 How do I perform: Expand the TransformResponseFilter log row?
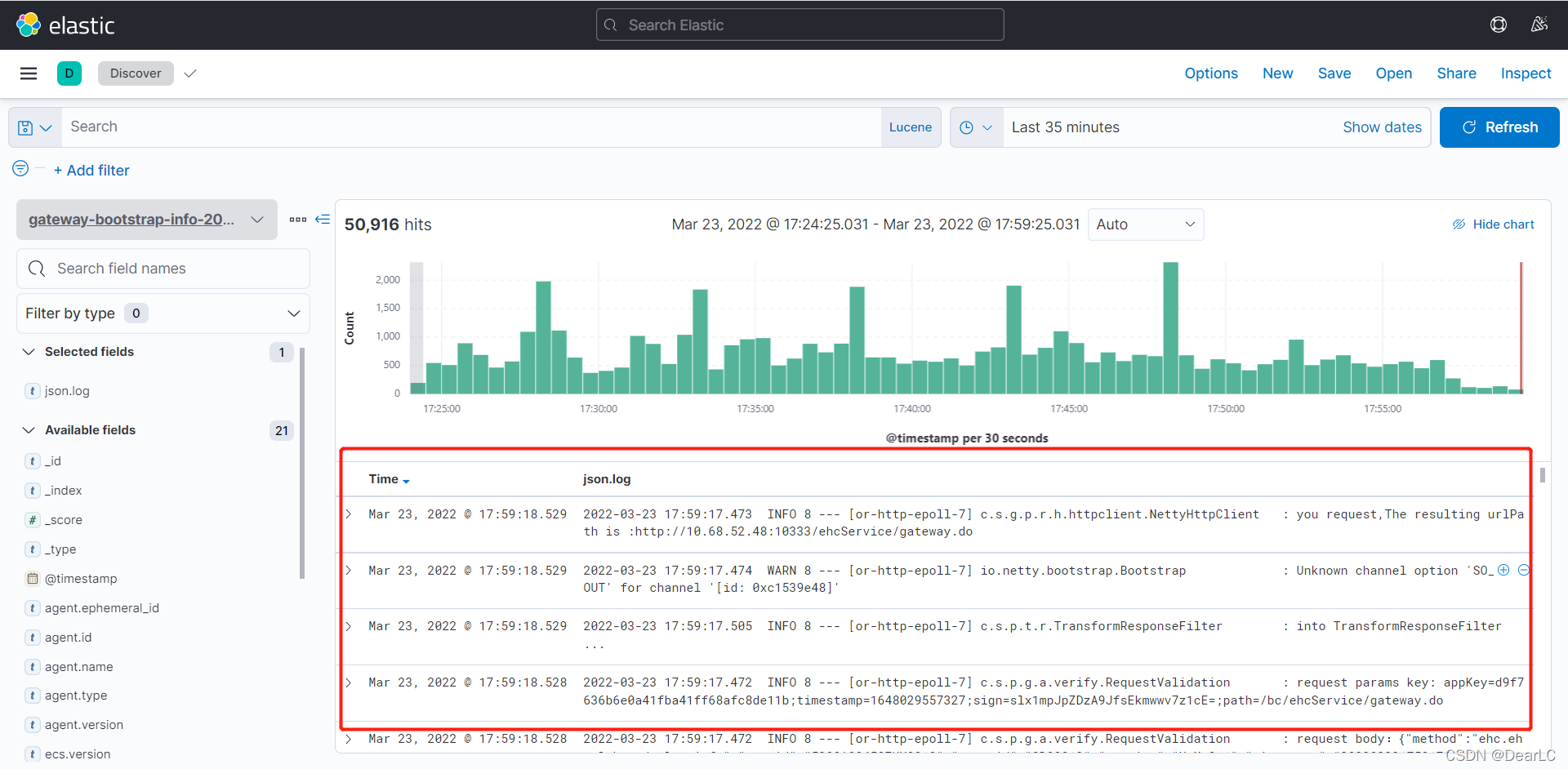pos(349,626)
